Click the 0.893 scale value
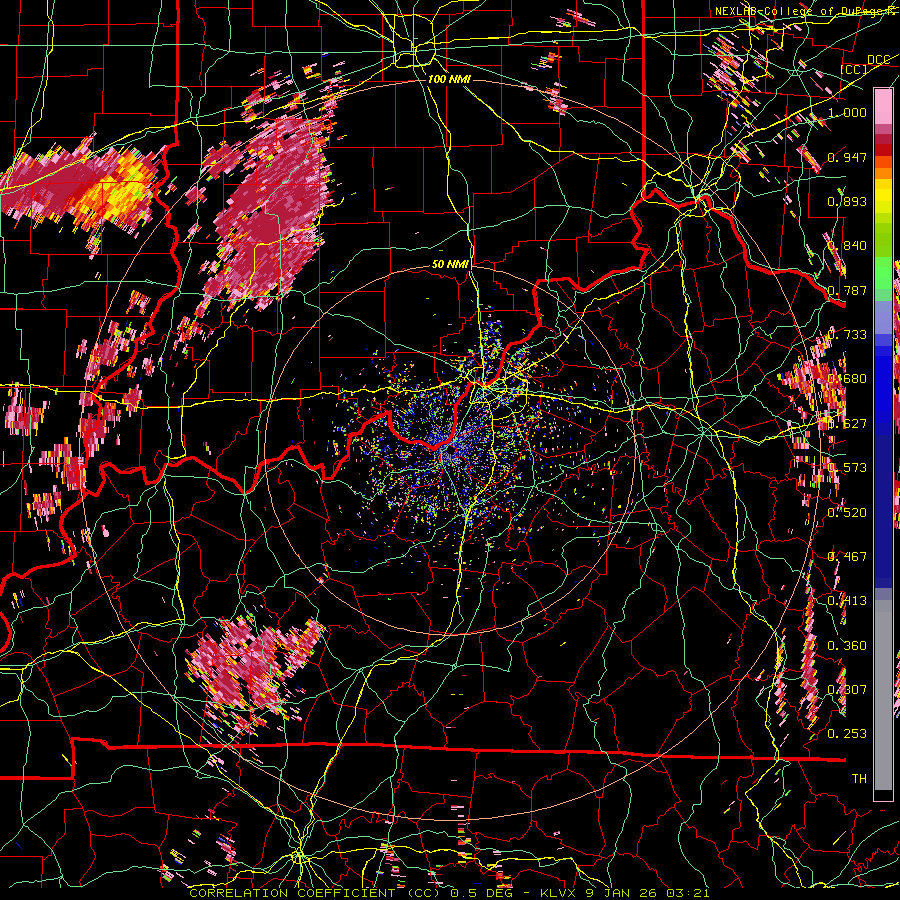 847,201
